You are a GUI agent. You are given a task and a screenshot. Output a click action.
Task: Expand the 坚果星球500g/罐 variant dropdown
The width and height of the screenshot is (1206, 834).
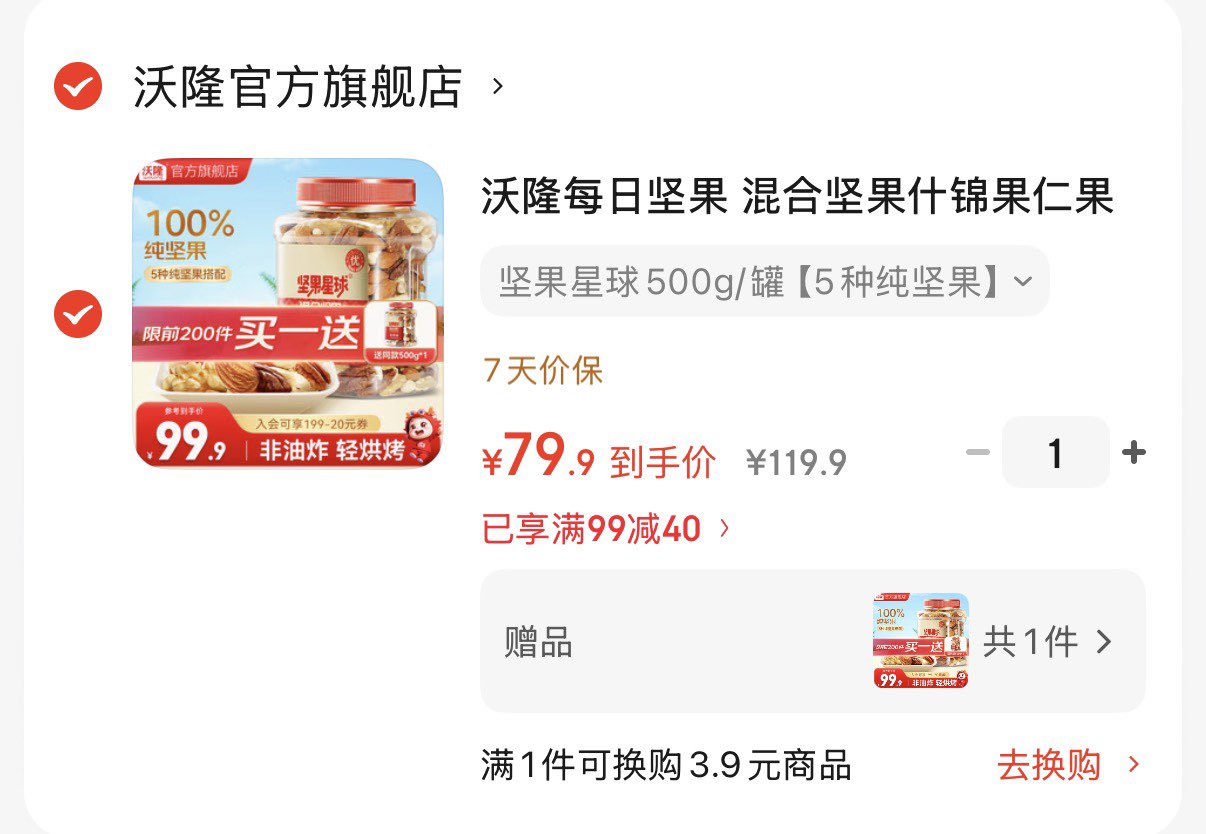[765, 281]
